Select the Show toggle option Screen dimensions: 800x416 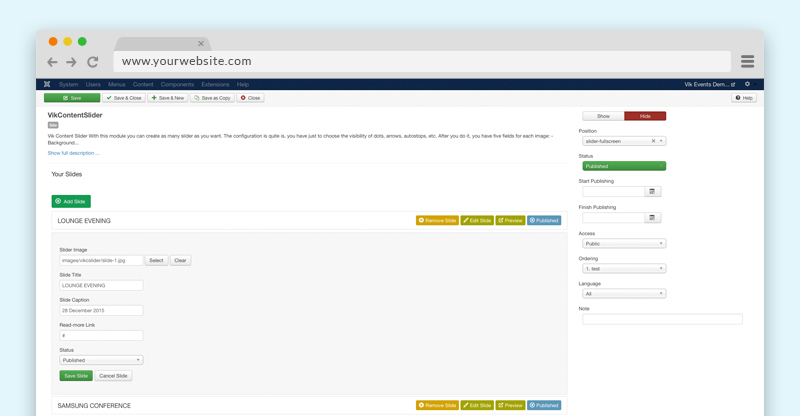point(603,116)
